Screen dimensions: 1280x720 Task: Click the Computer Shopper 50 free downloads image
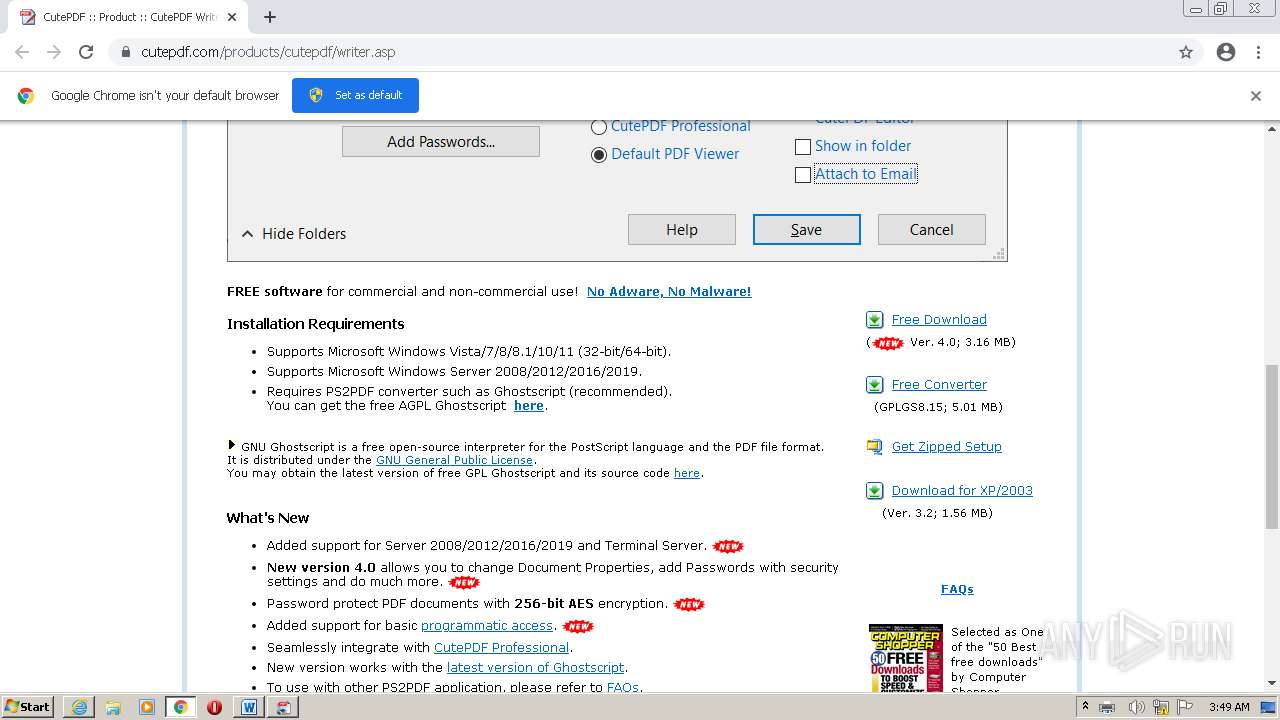[x=906, y=659]
